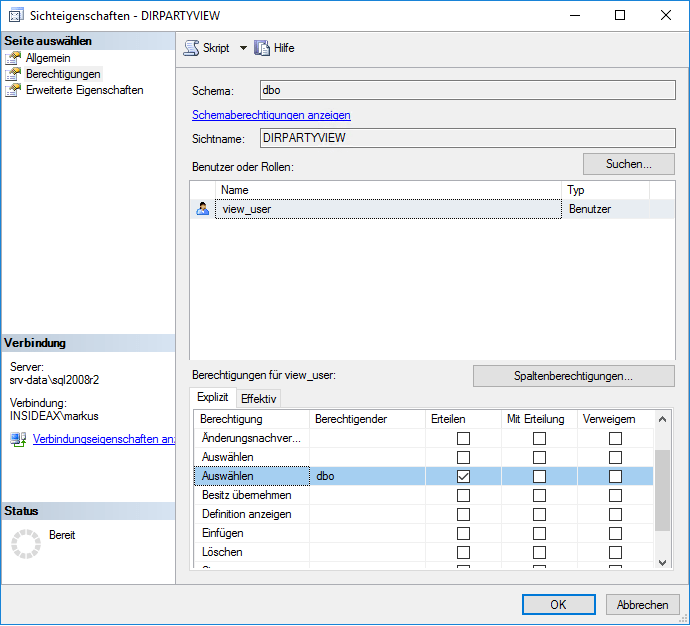
Task: Click the Berechtigungen page icon
Action: [x=13, y=74]
